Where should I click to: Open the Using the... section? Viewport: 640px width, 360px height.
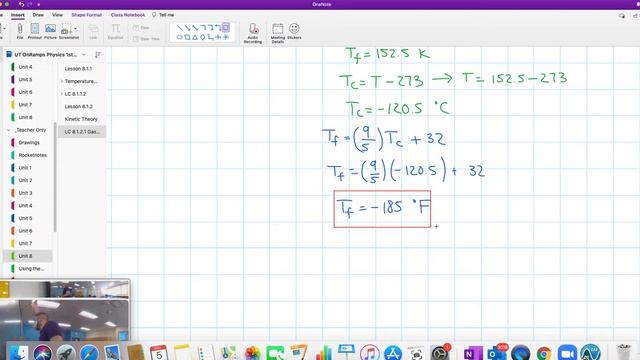point(31,269)
